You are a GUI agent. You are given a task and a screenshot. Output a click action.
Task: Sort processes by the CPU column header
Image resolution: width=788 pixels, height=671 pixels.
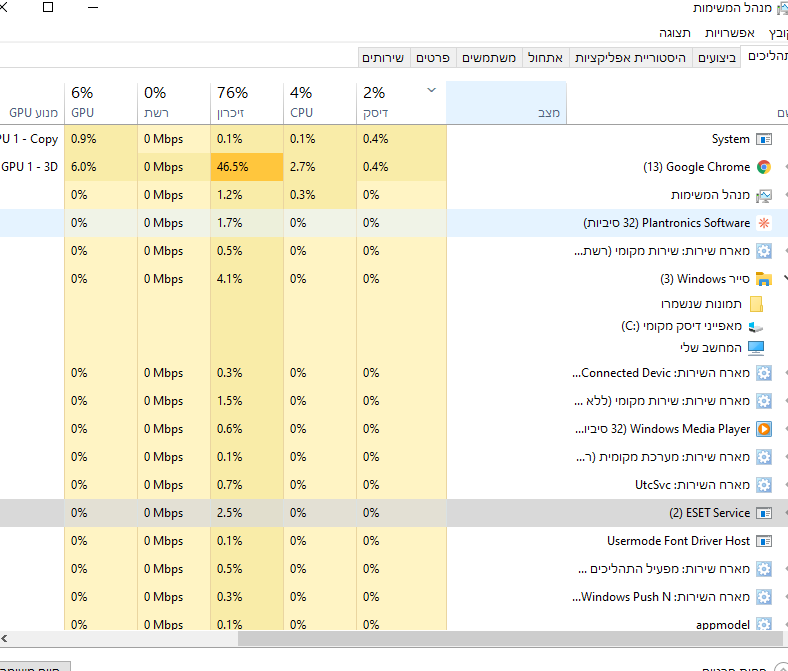click(x=301, y=103)
